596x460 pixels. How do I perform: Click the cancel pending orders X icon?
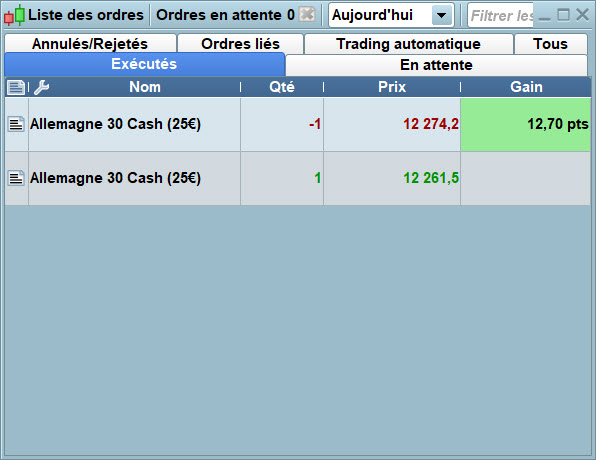tap(307, 15)
